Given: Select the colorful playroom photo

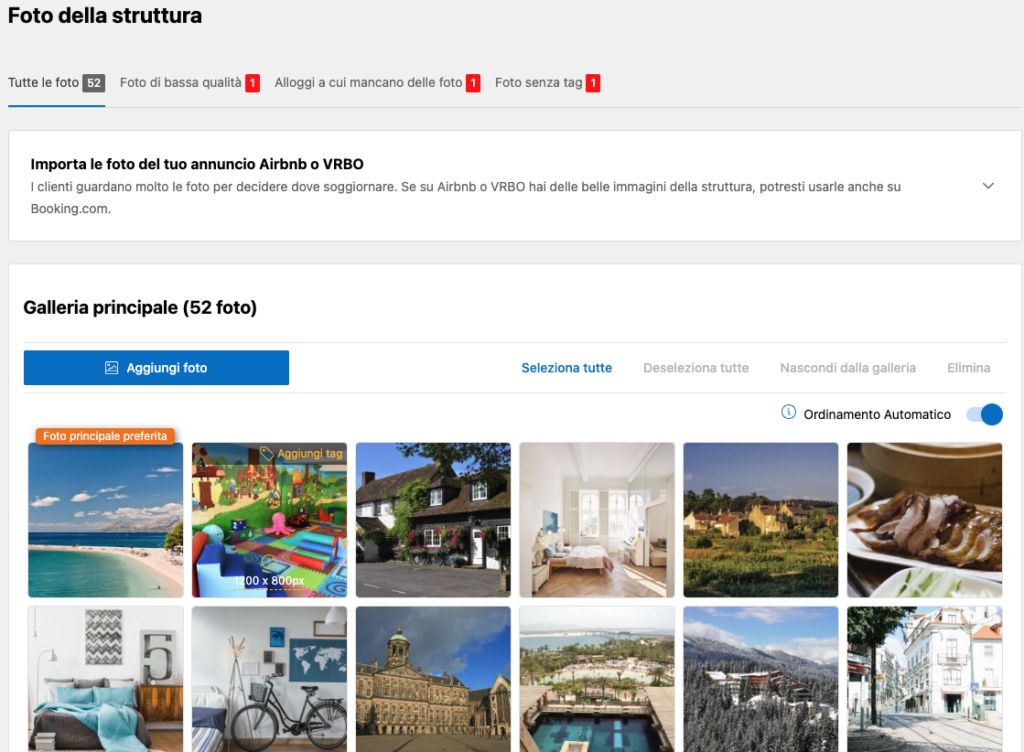Looking at the screenshot, I should [x=270, y=520].
